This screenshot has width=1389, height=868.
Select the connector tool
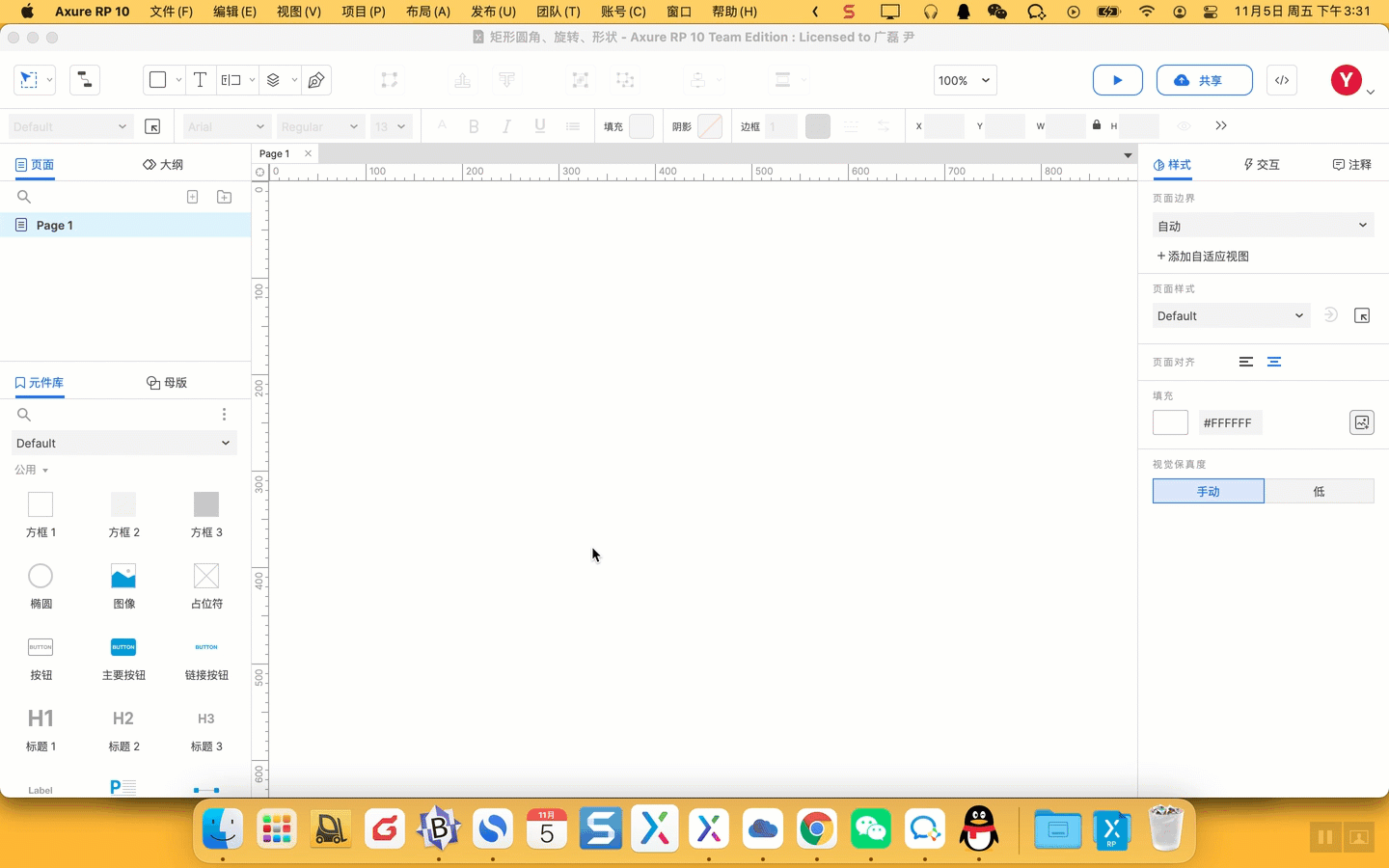coord(85,80)
